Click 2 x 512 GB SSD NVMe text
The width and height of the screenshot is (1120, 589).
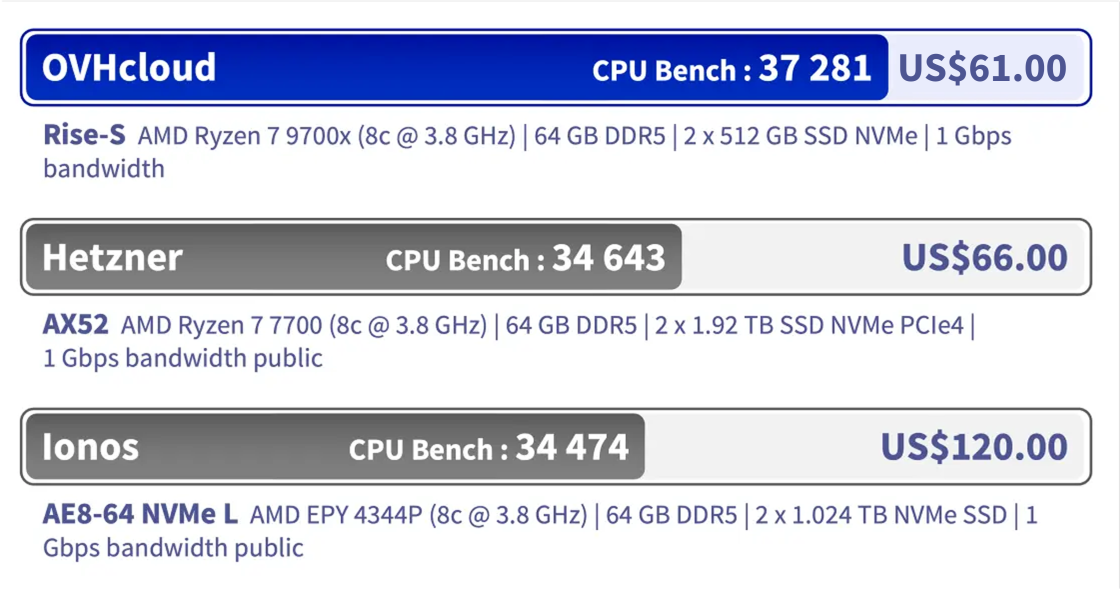coord(801,136)
